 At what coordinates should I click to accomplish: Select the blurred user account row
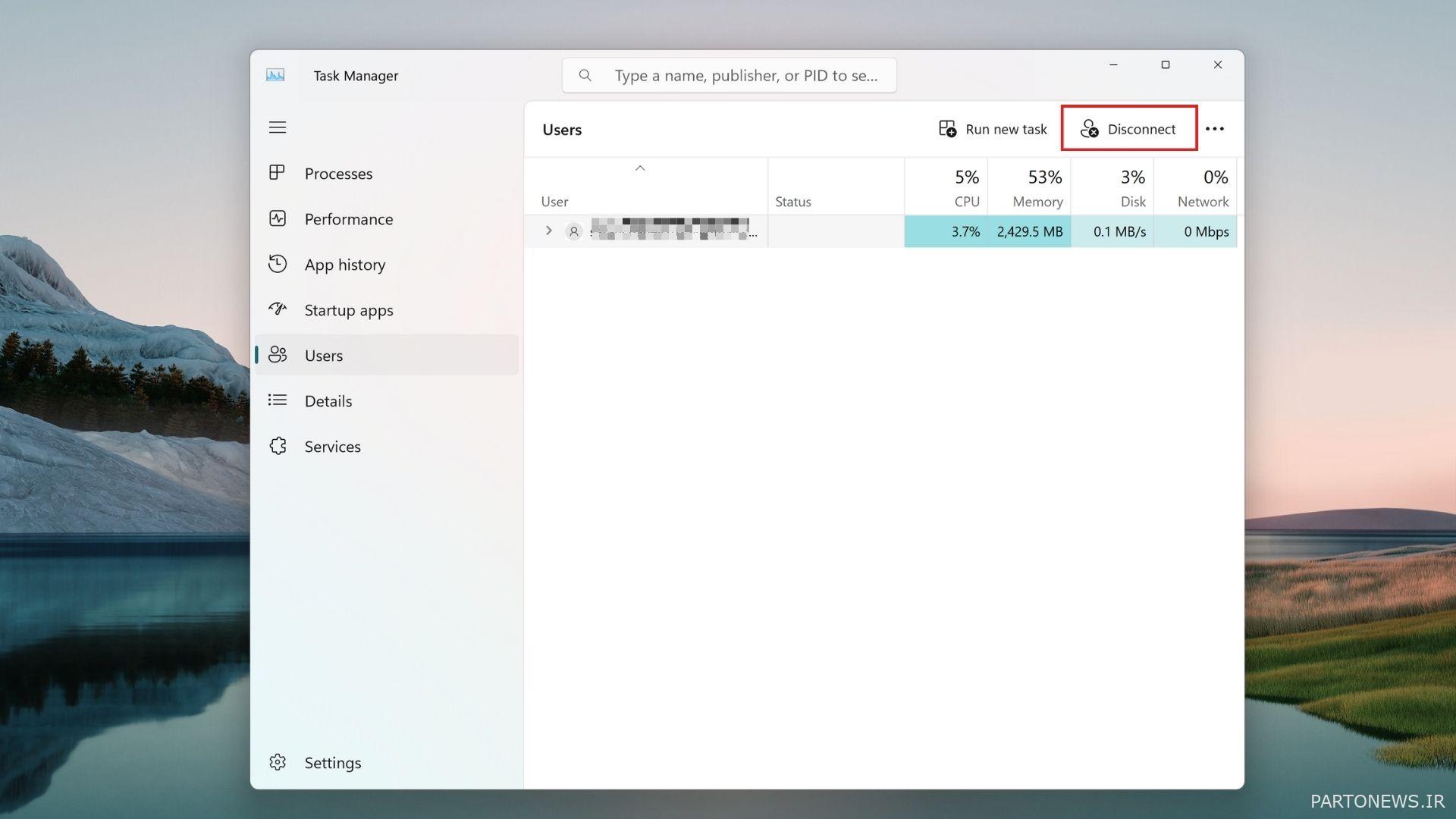pos(880,231)
